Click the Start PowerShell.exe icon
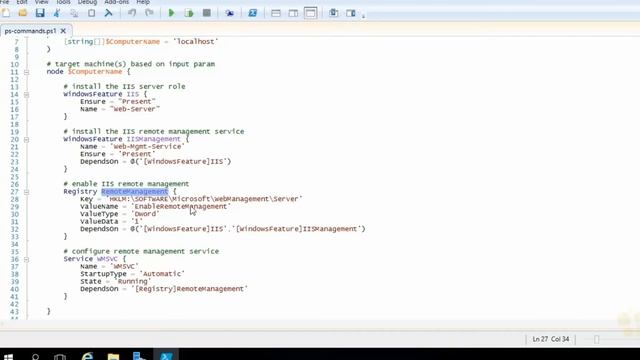This screenshot has width=640, height=360. click(253, 13)
